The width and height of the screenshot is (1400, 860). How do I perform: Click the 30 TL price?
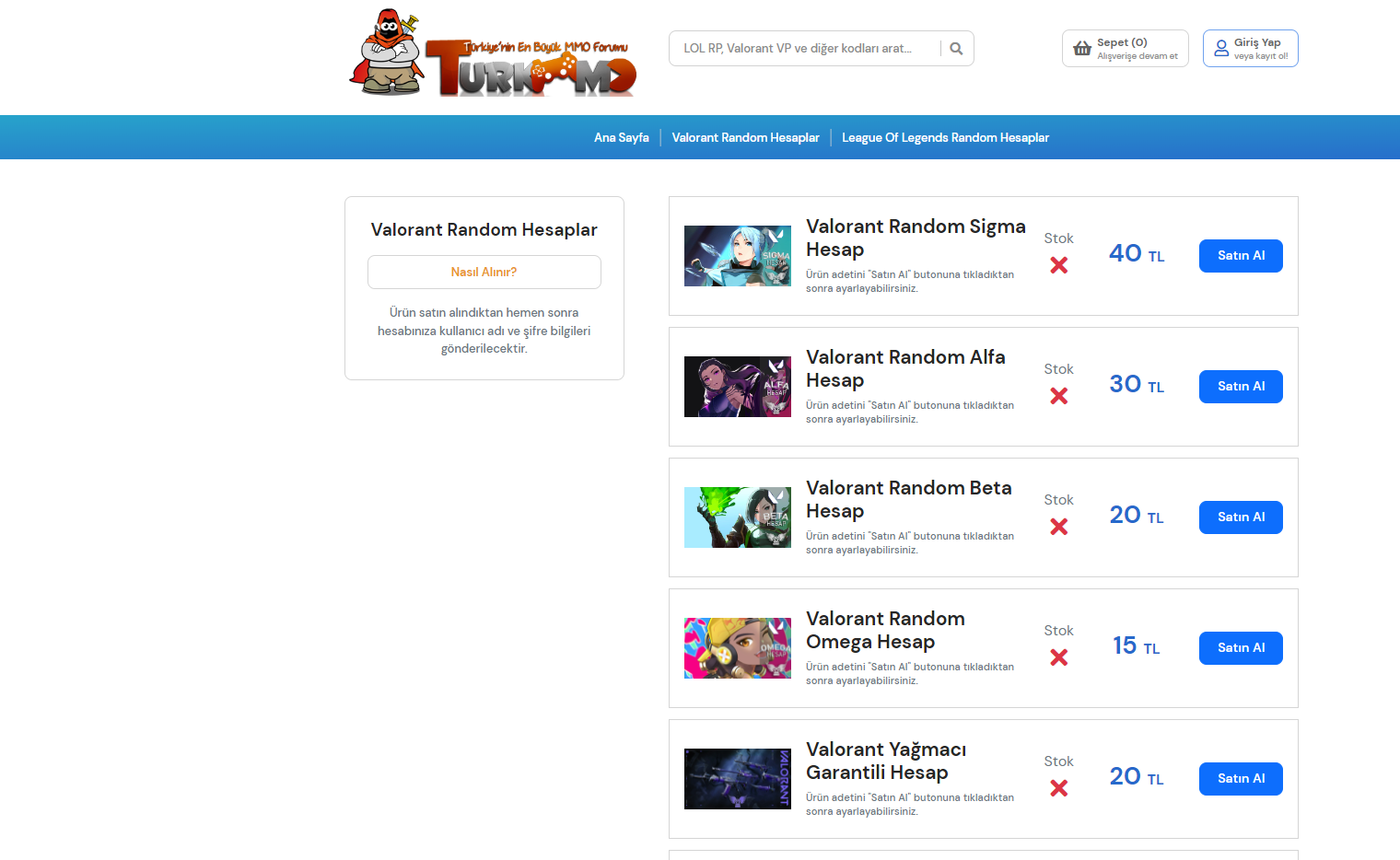(x=1137, y=384)
